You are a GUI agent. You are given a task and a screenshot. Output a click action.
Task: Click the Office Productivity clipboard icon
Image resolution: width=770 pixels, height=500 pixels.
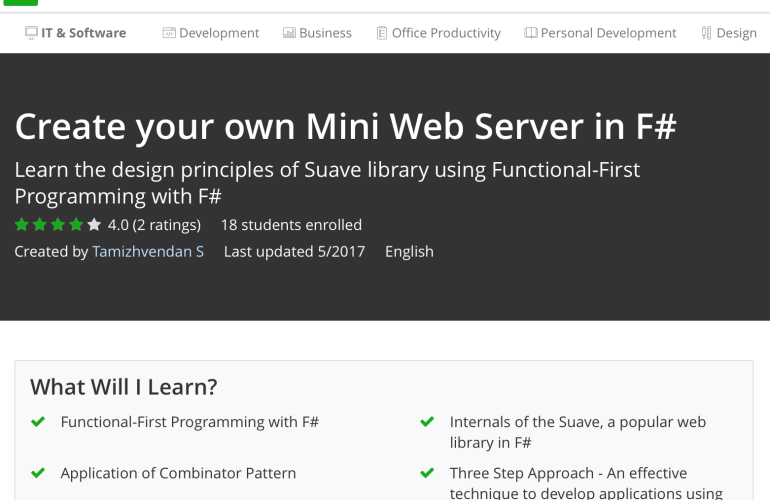[x=382, y=33]
